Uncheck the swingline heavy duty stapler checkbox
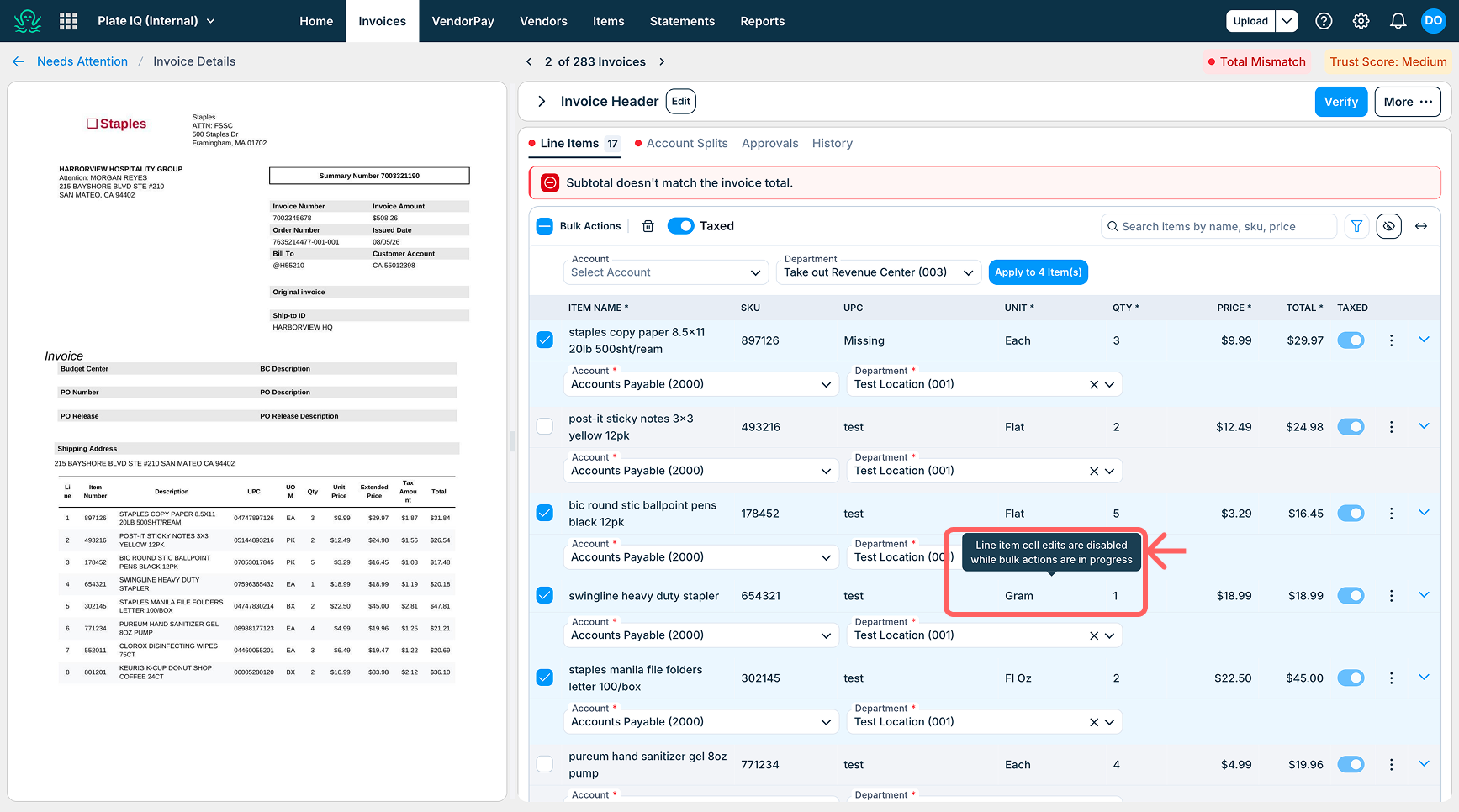Viewport: 1459px width, 812px height. [545, 595]
